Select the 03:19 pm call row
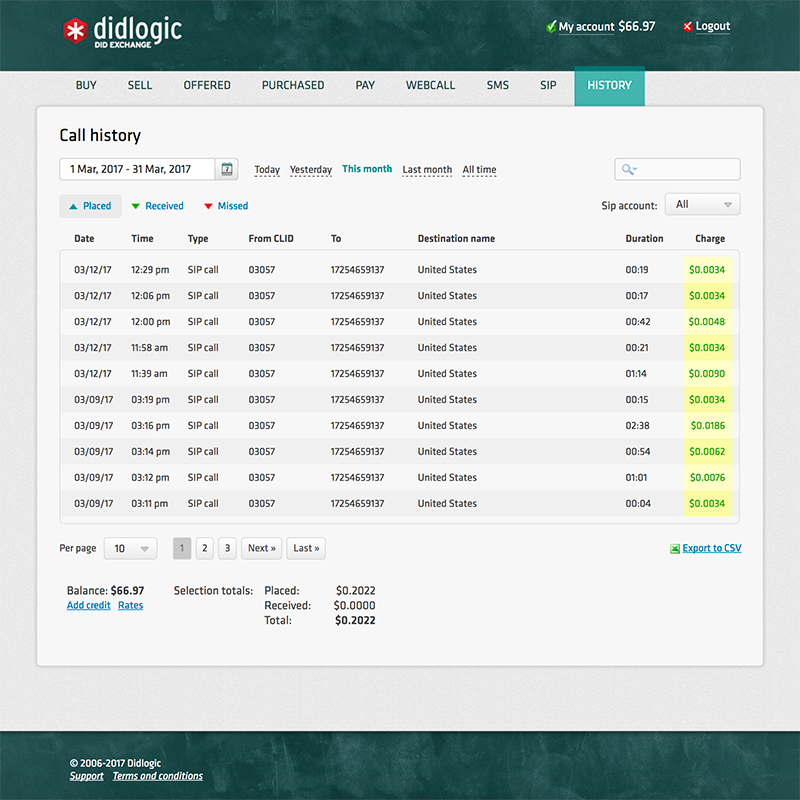 [x=399, y=400]
